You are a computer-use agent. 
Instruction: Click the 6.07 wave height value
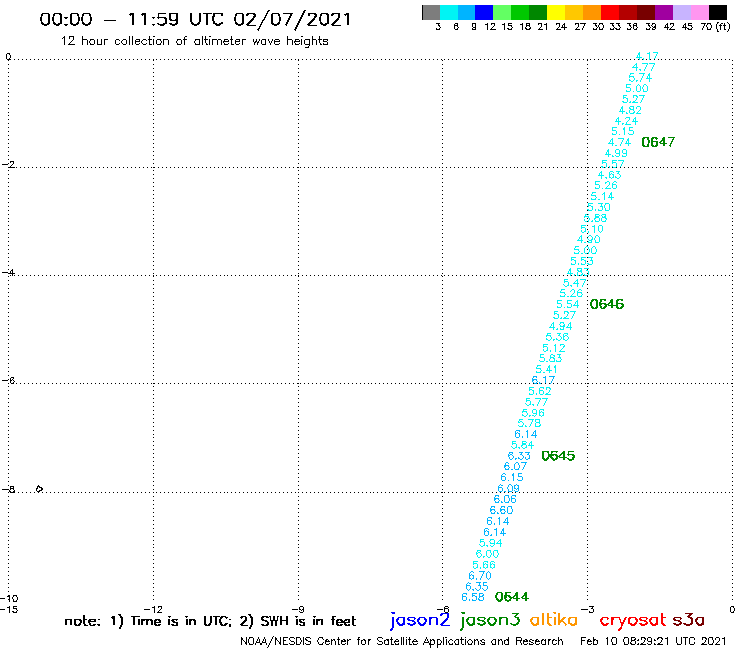click(515, 467)
